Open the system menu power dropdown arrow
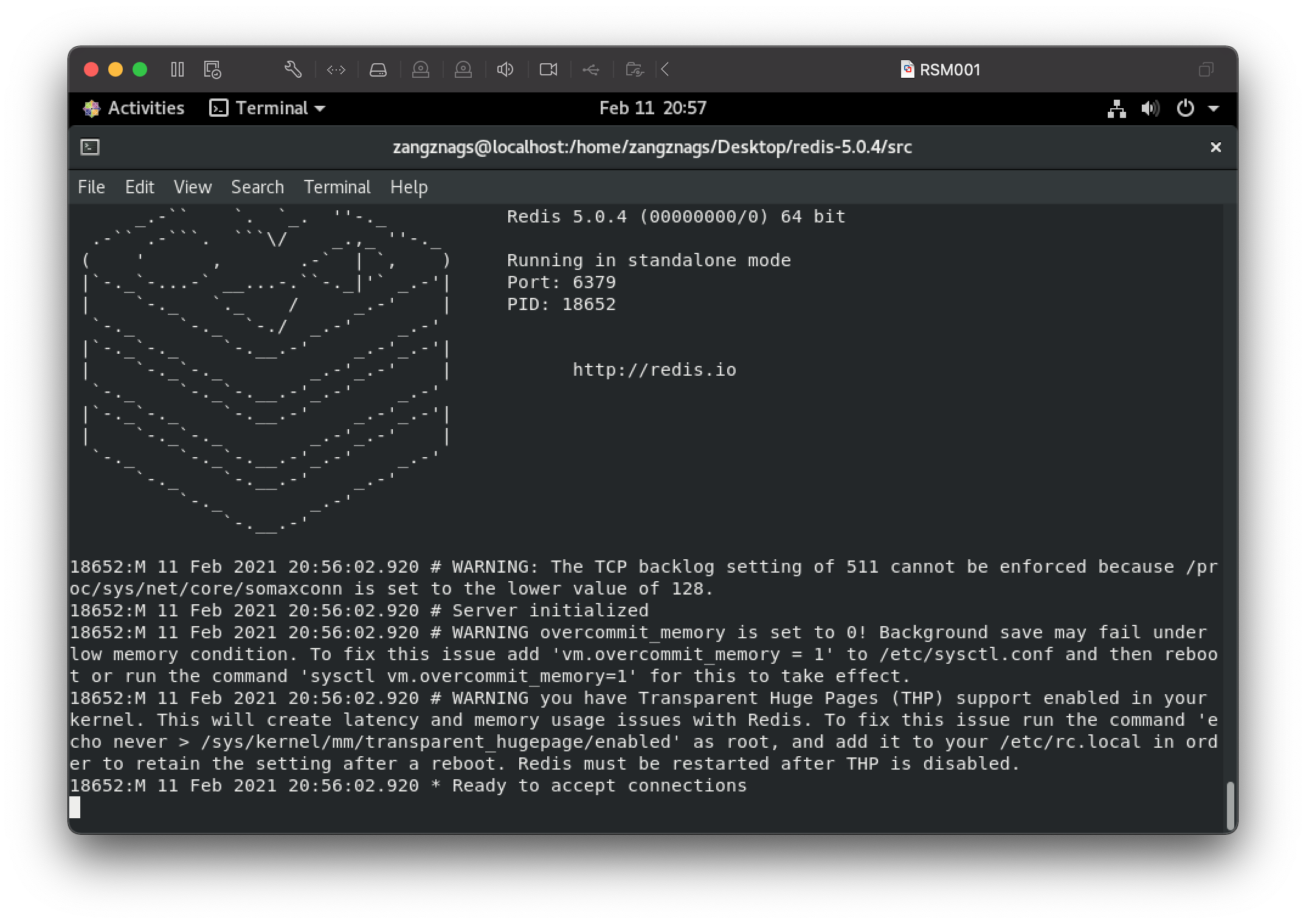The height and width of the screenshot is (924, 1306). pyautogui.click(x=1214, y=109)
